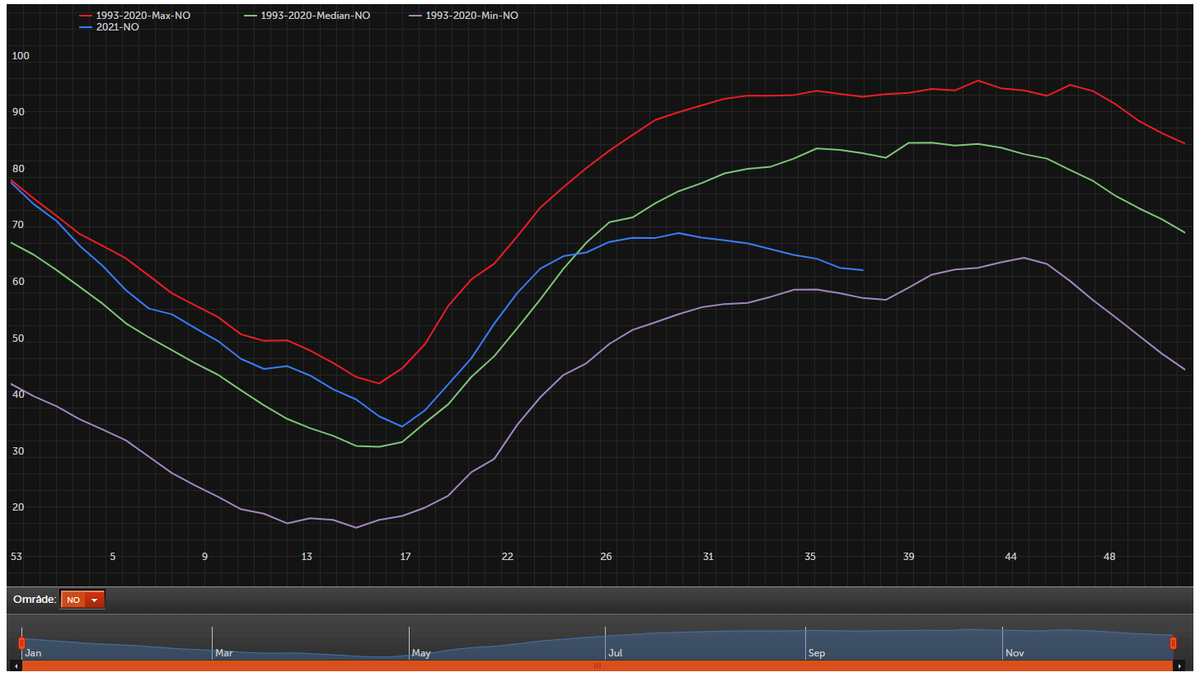
Task: Toggle the 1993-2020-Median-NO legend series
Action: point(306,16)
